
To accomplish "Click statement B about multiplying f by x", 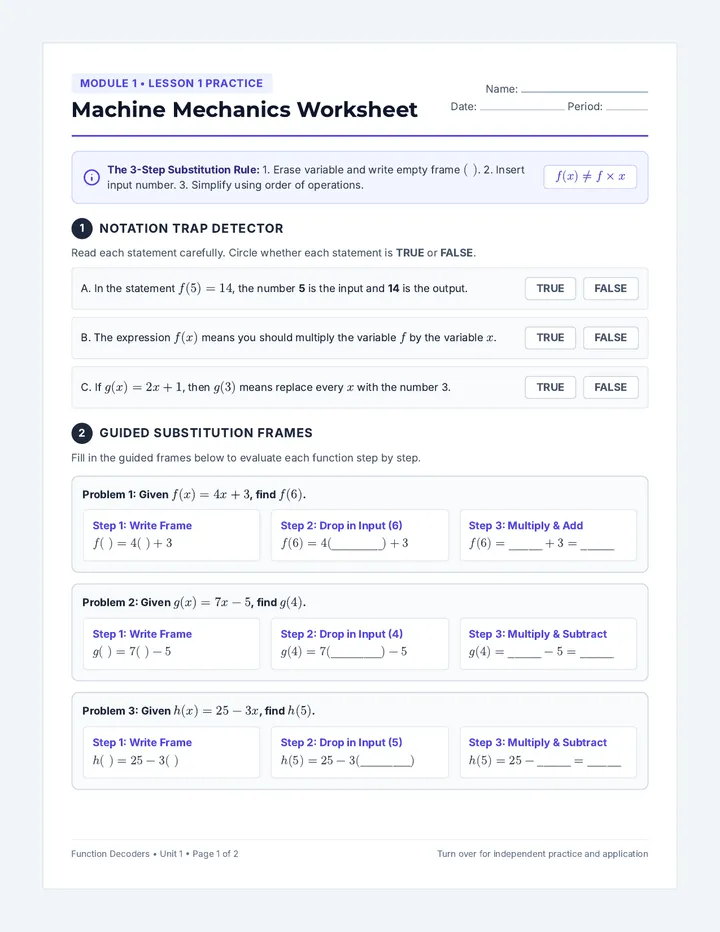I will [x=288, y=338].
